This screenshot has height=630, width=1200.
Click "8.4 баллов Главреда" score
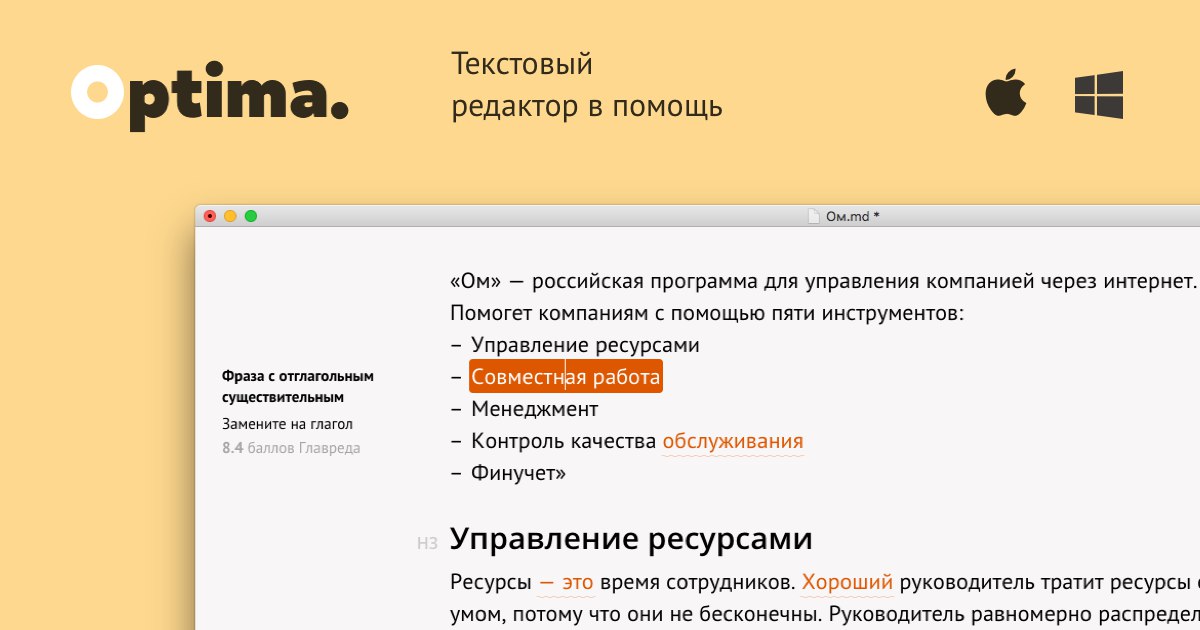pyautogui.click(x=291, y=448)
